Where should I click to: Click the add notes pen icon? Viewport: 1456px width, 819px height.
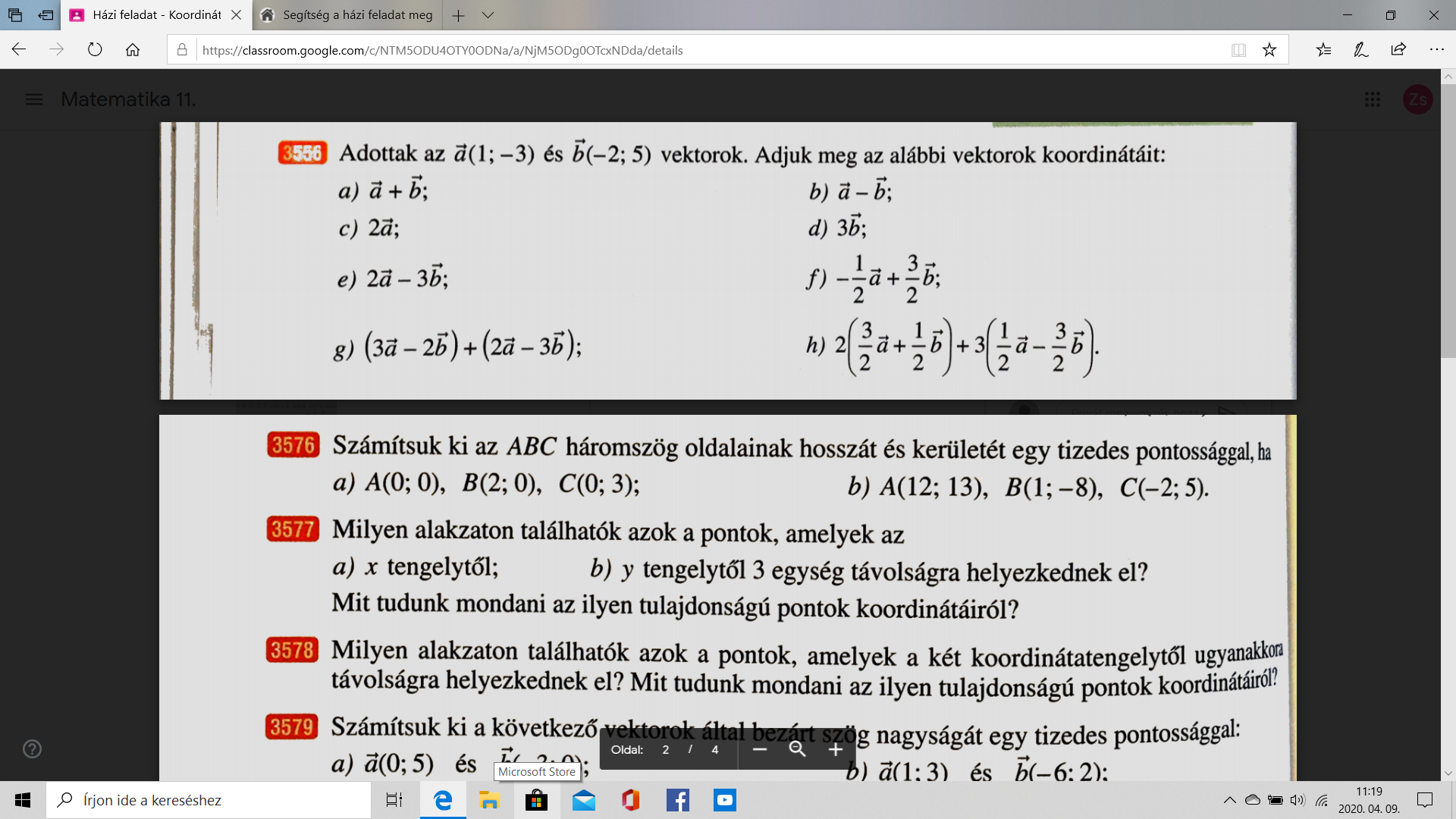pos(1360,50)
